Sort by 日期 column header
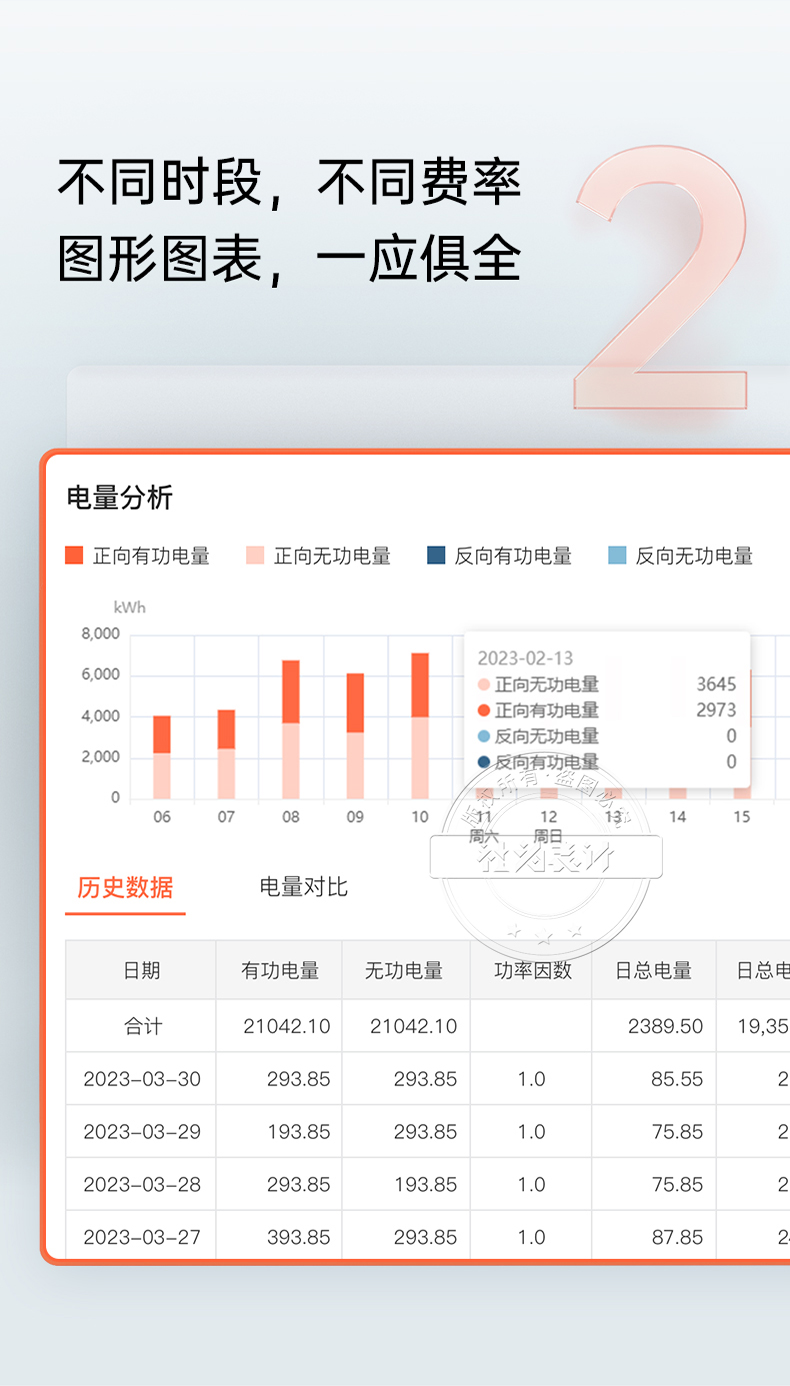Image resolution: width=790 pixels, height=1386 pixels. tap(141, 970)
